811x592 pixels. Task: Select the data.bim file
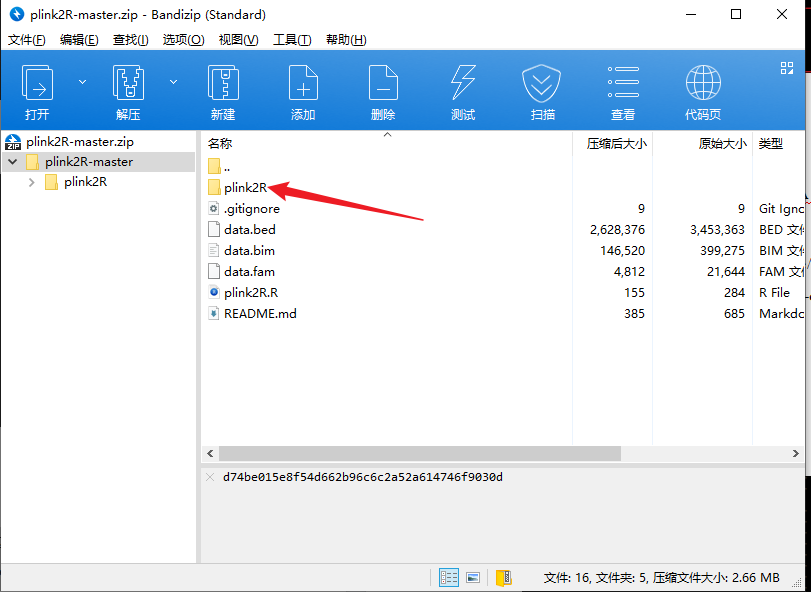click(x=249, y=251)
